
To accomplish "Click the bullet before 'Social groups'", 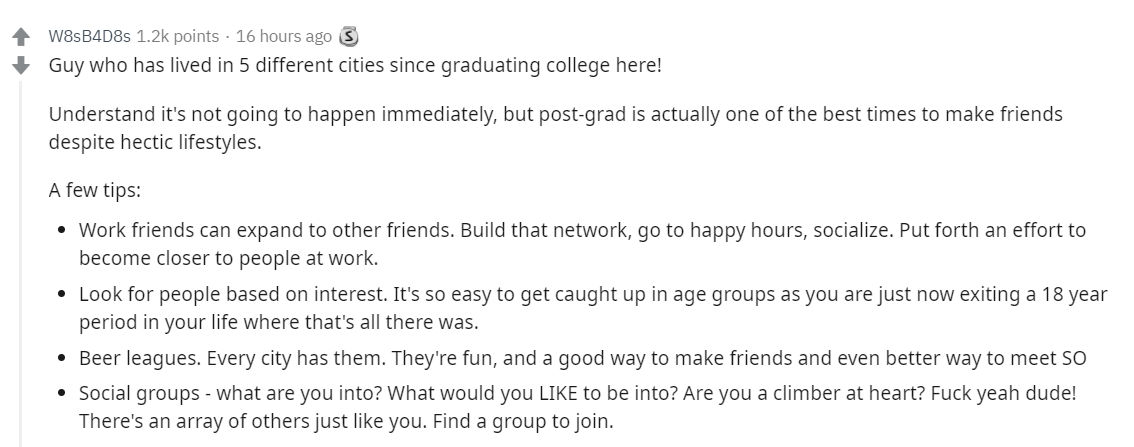I will pos(63,395).
